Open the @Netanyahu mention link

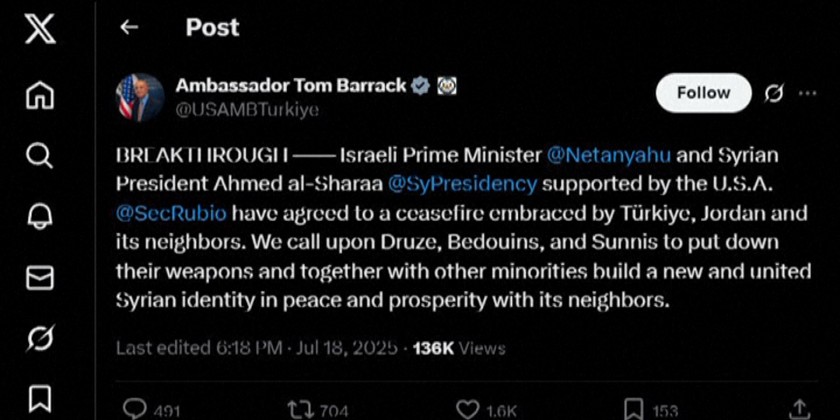point(608,157)
